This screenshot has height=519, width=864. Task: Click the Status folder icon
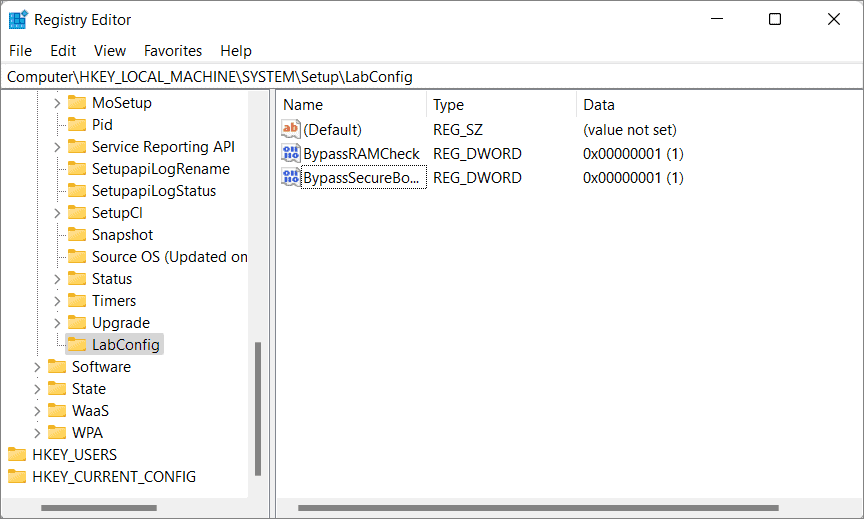[77, 279]
